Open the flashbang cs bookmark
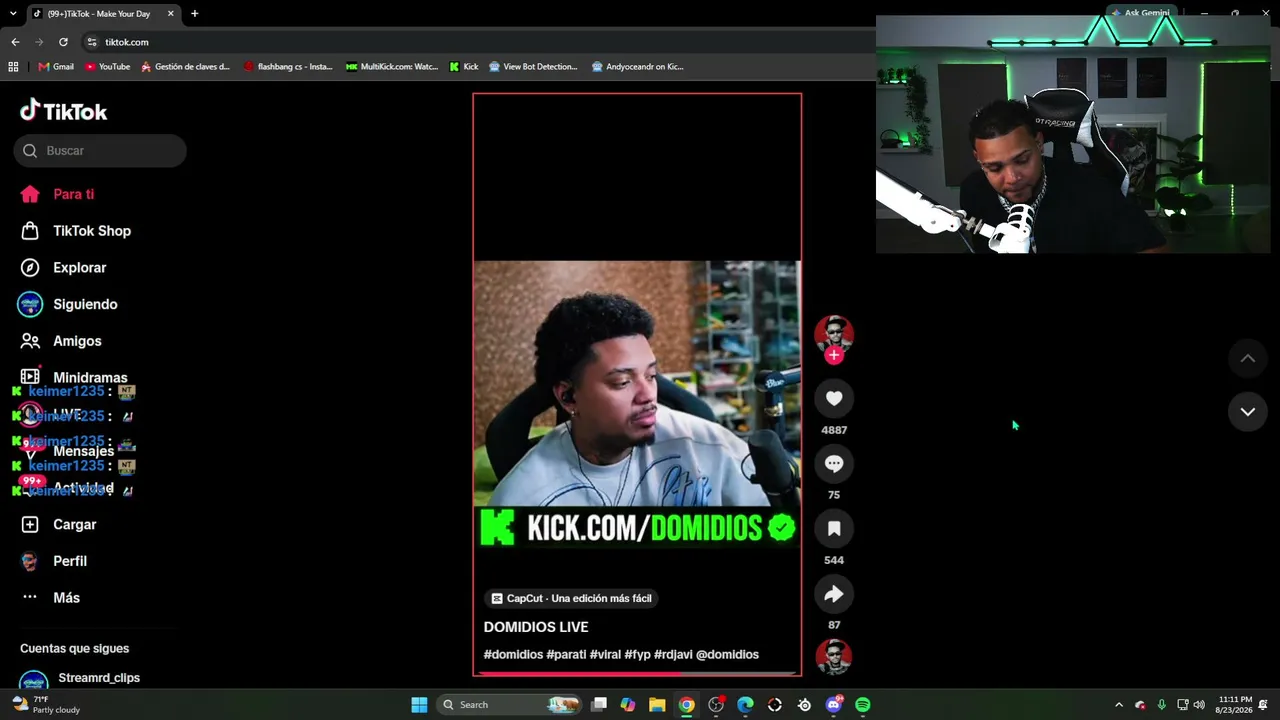Viewport: 1280px width, 720px height. click(288, 67)
